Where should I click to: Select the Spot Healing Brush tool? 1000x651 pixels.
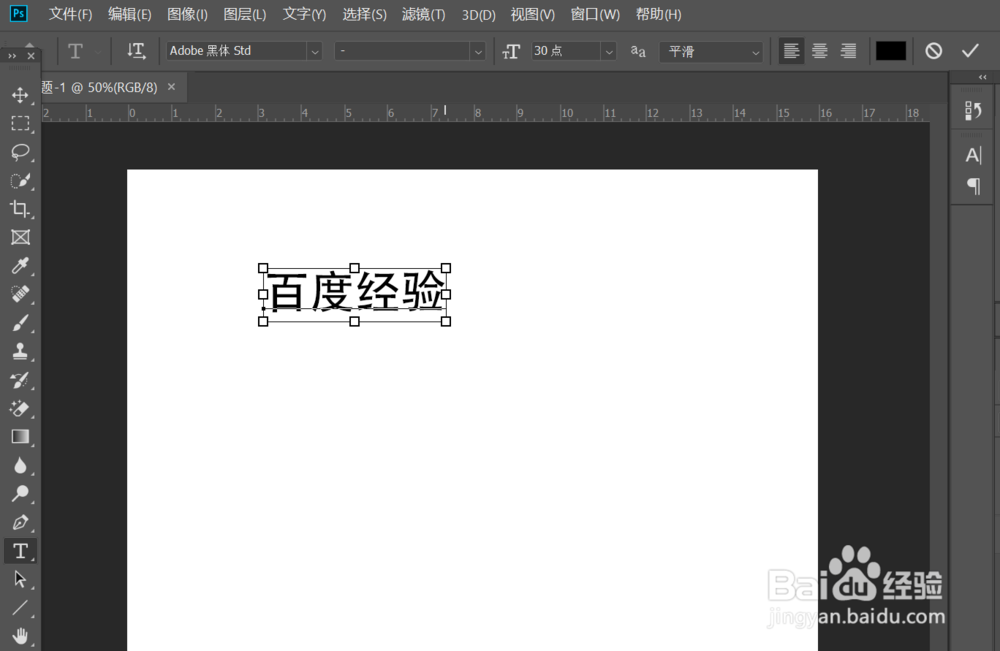pyautogui.click(x=20, y=294)
